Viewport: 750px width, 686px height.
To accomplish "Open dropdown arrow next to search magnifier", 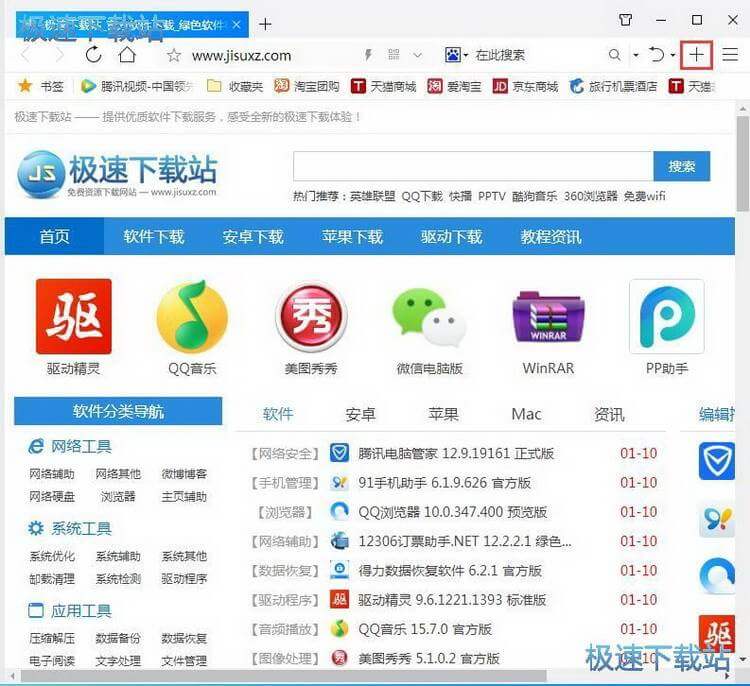I will [636, 55].
